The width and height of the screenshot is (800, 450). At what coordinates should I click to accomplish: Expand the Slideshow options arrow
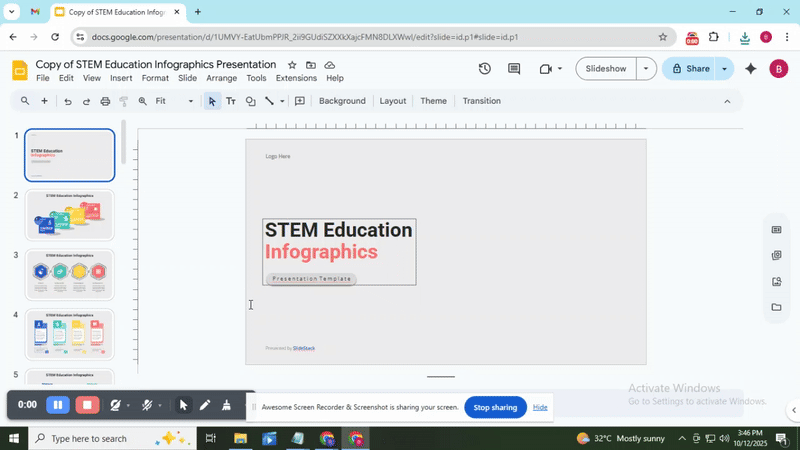click(x=646, y=69)
